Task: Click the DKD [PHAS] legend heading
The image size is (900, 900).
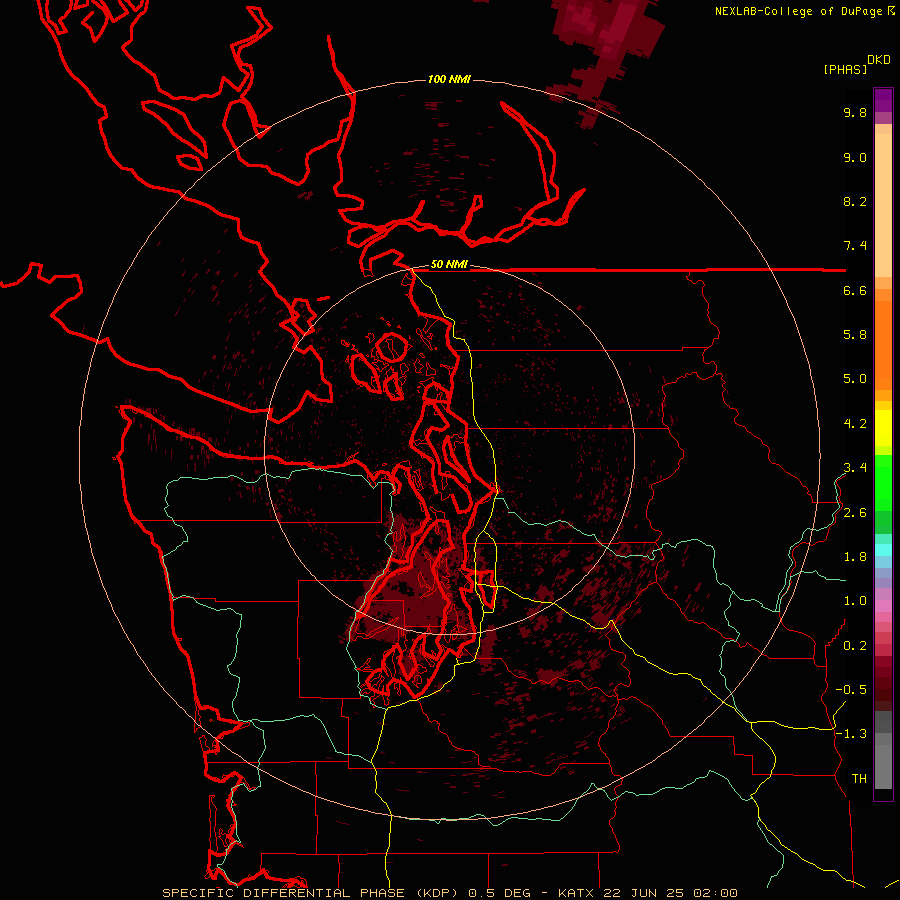Action: click(856, 65)
